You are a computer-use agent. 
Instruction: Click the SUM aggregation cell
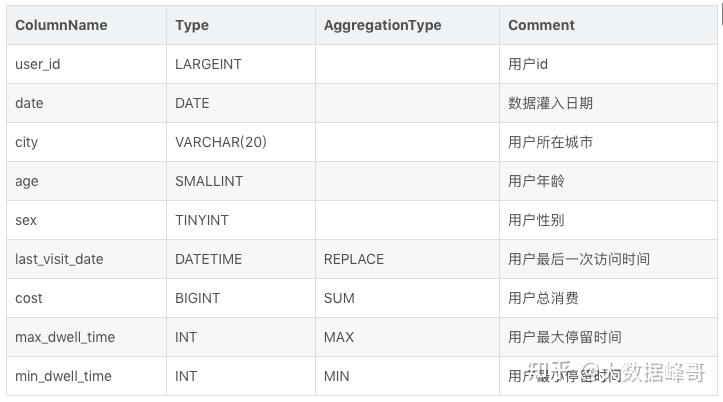coord(339,298)
